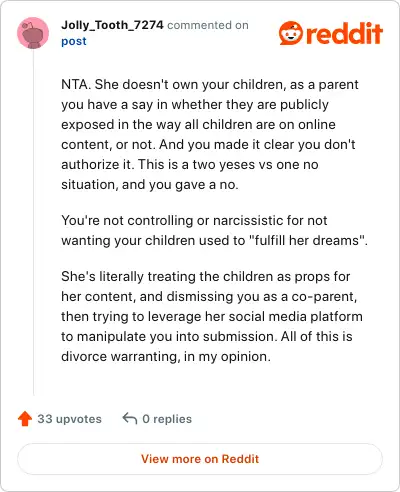Click the "divorce warranting" phrase
Viewport: 400px width, 492px height.
tap(120, 357)
